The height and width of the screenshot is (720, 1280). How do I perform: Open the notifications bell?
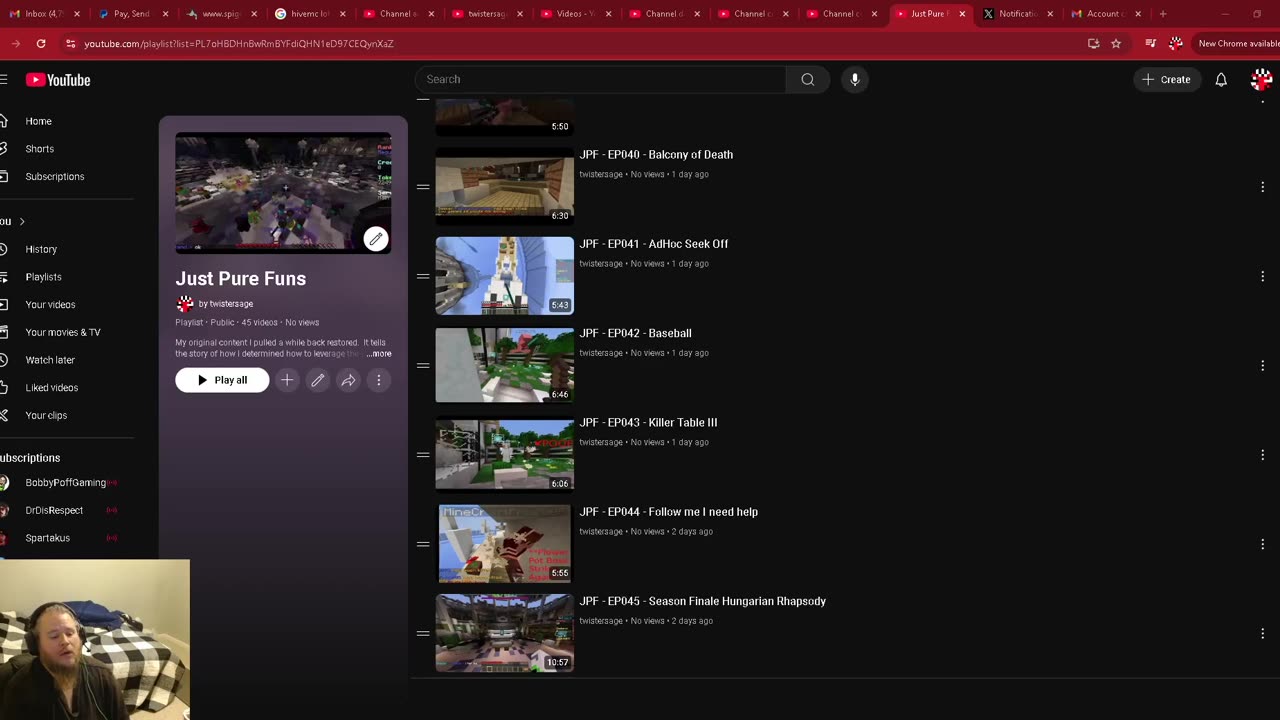1221,79
